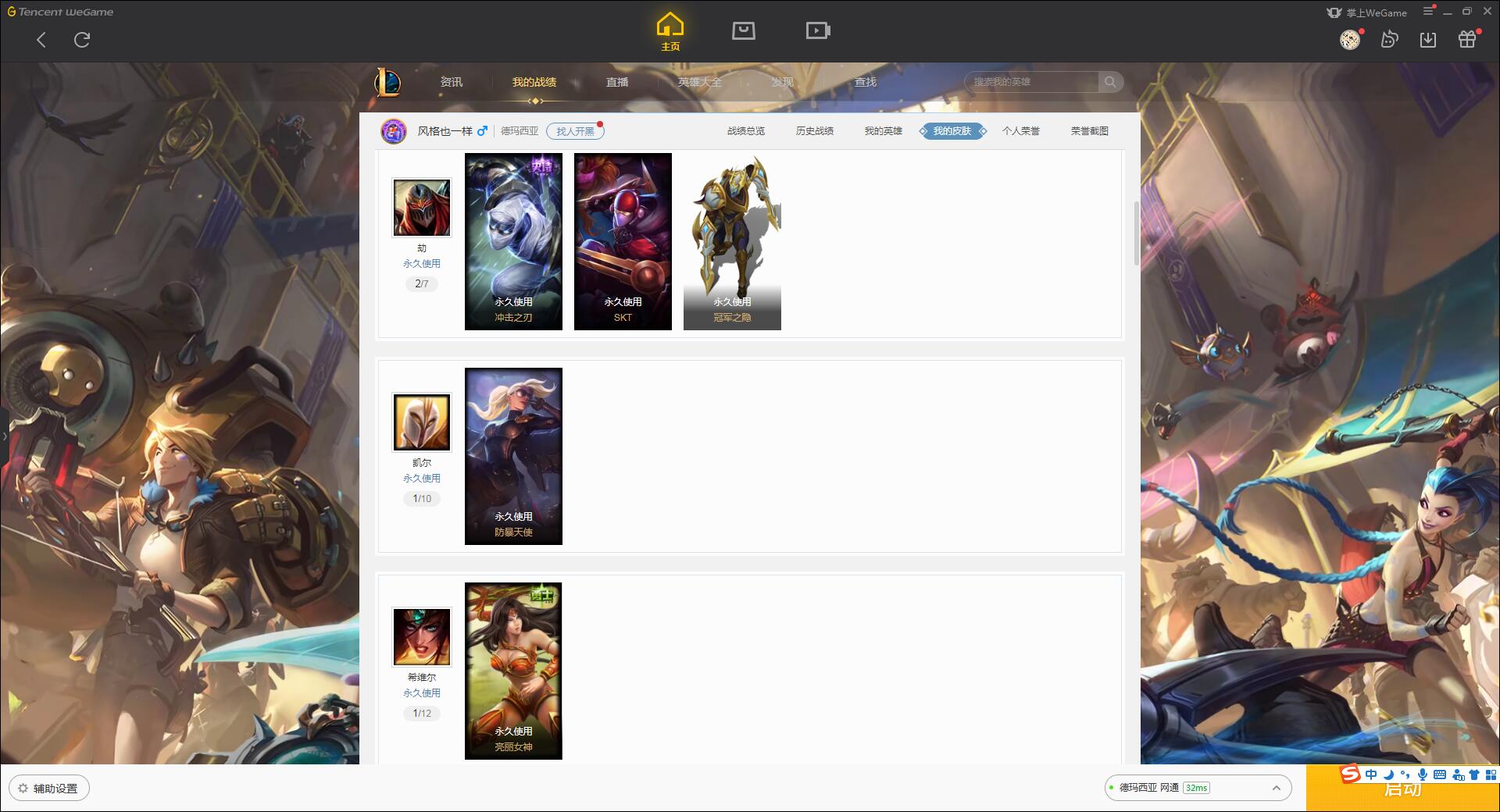This screenshot has width=1500, height=812.
Task: Toggle the 中 Chinese input mode
Action: [1371, 775]
